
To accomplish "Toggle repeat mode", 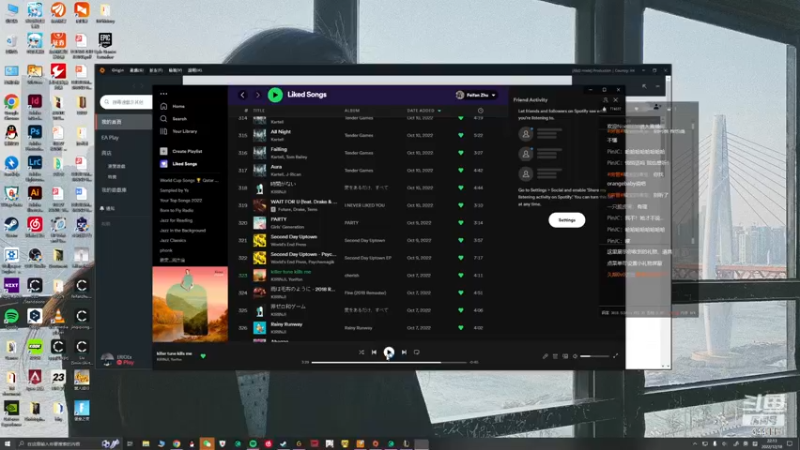I will 416,352.
